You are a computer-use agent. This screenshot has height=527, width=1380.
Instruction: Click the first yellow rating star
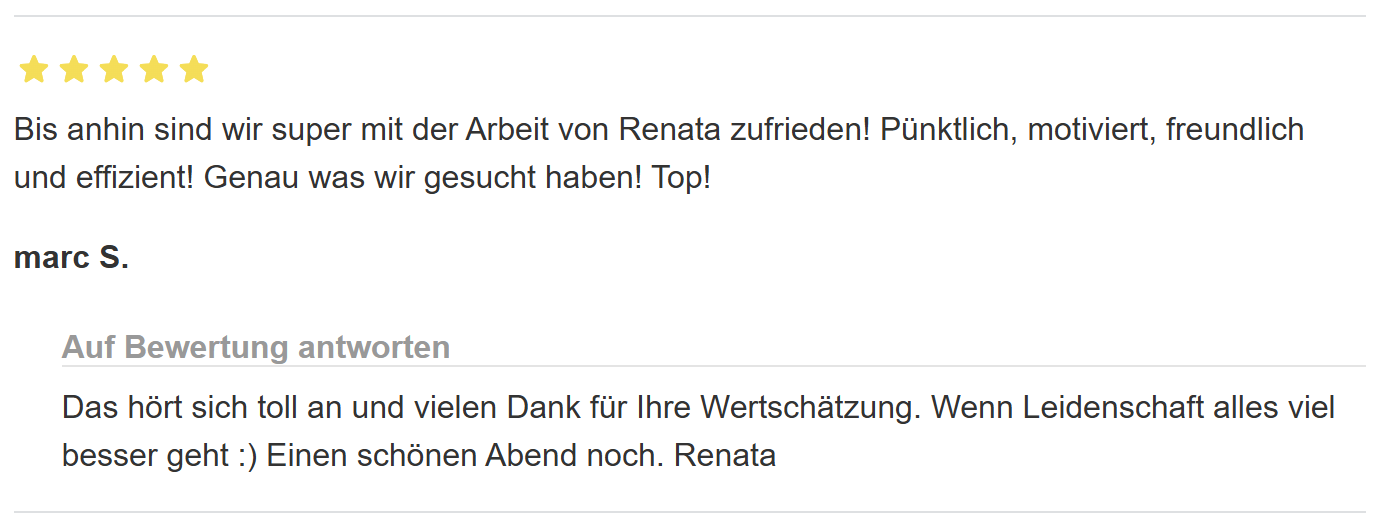pos(34,70)
